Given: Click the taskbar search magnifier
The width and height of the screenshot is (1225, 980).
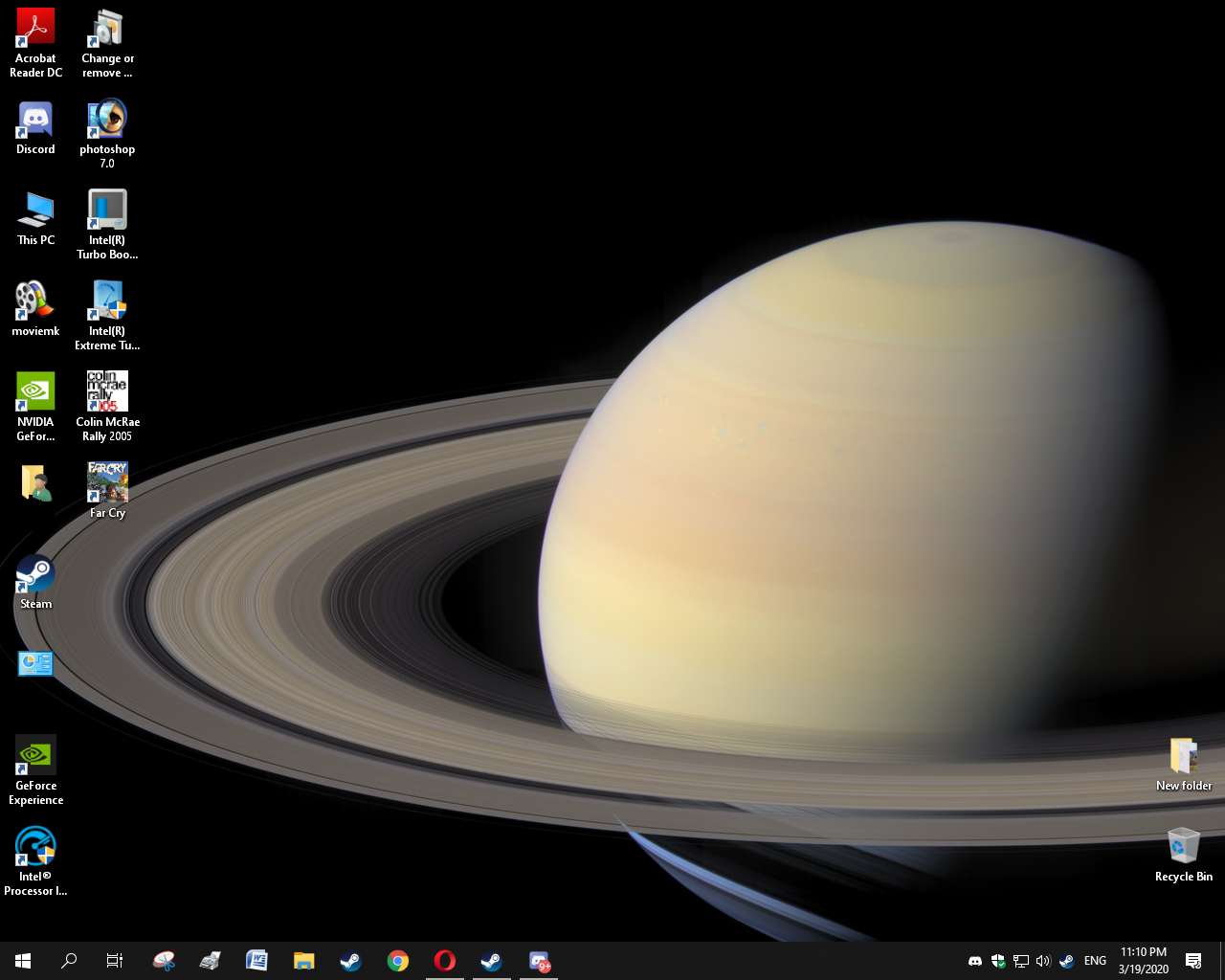Looking at the screenshot, I should 69,961.
